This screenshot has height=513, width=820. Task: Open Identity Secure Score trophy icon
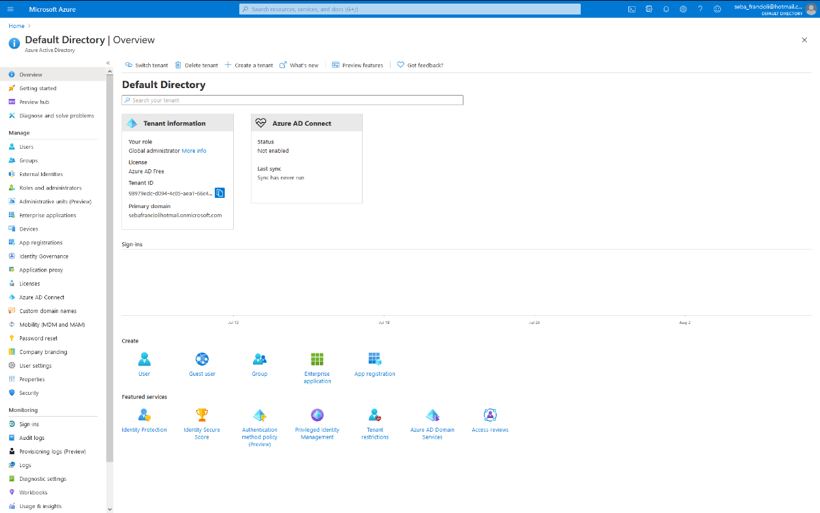tap(202, 415)
